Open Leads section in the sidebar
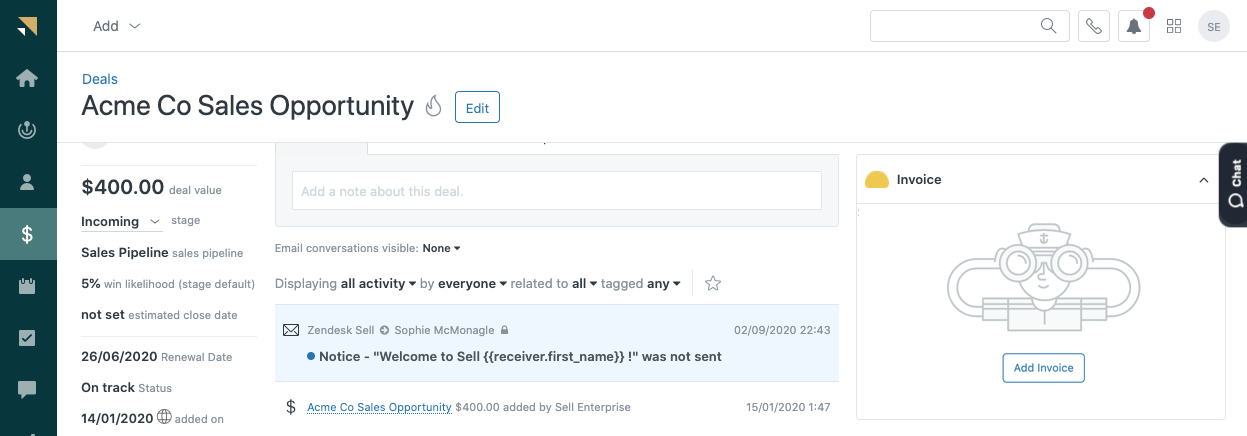Screen dimensions: 1247x436 tap(27, 130)
